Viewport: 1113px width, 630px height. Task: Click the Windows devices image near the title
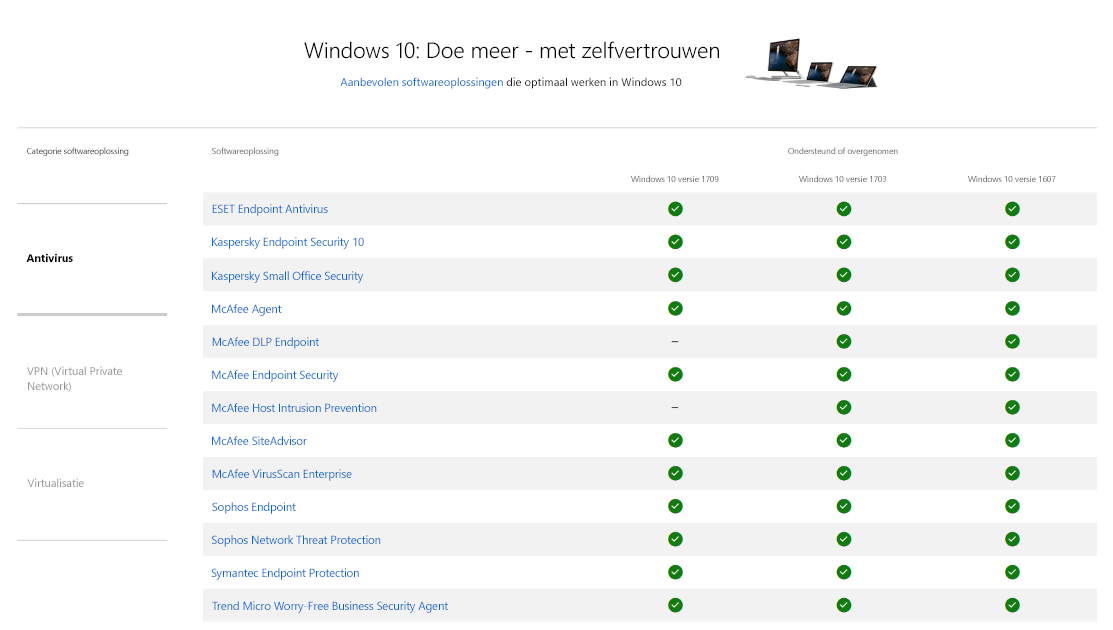click(811, 62)
